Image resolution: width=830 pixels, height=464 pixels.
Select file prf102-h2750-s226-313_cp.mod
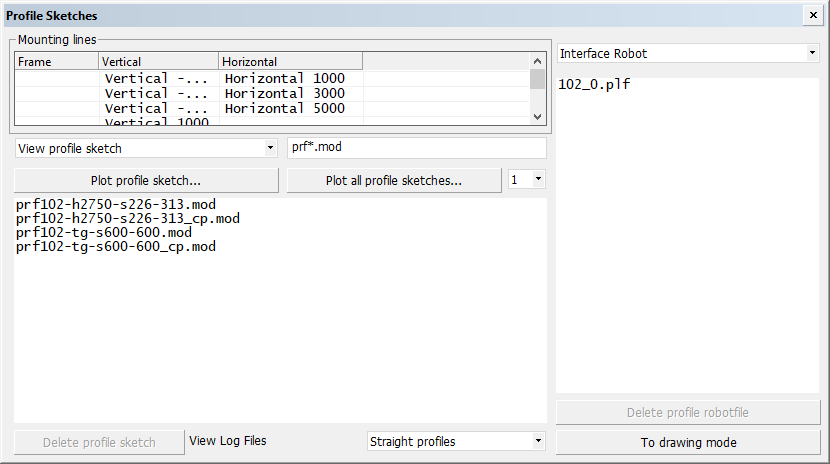[127, 219]
